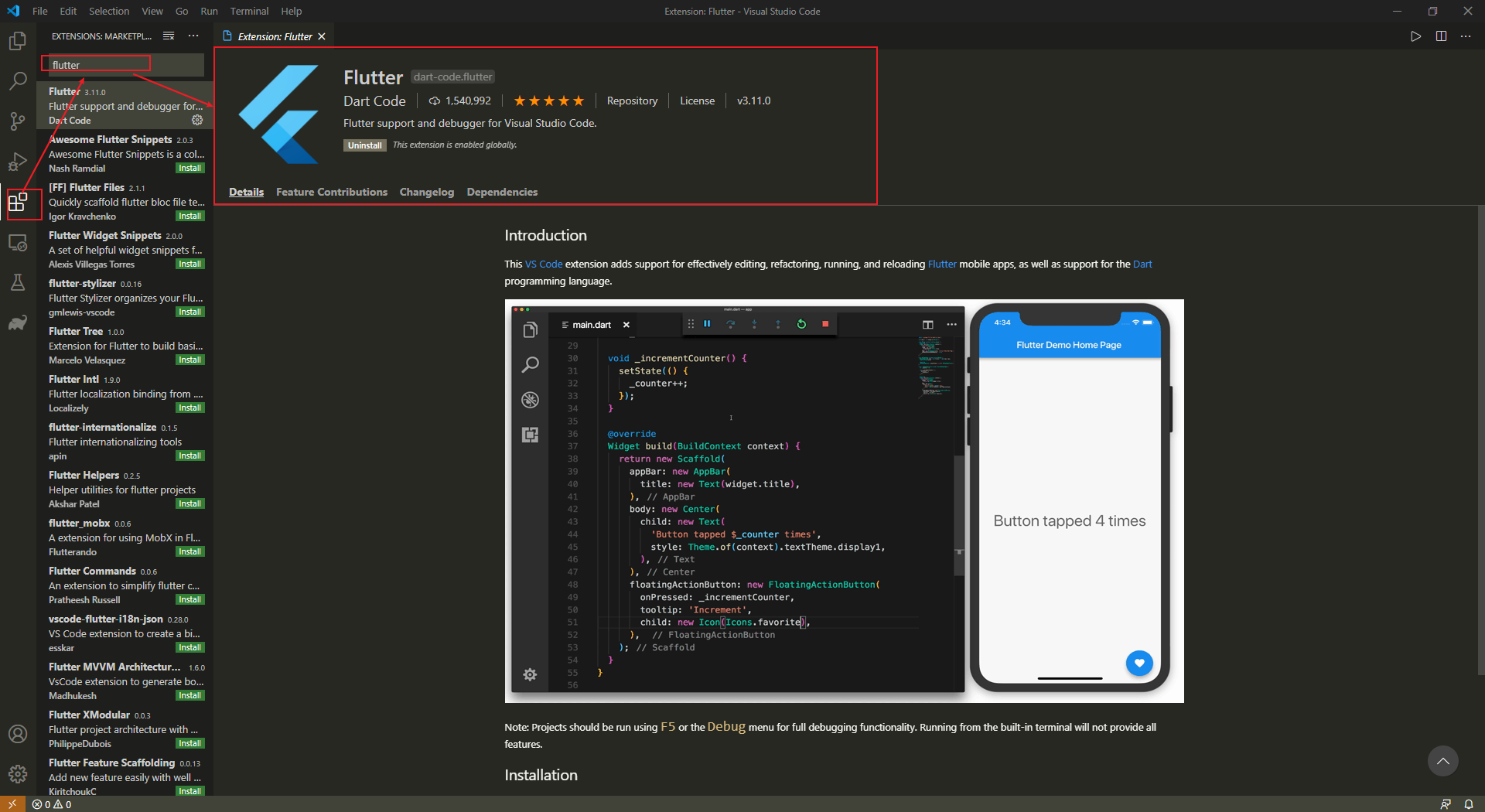Open the Edit menu

pyautogui.click(x=68, y=11)
